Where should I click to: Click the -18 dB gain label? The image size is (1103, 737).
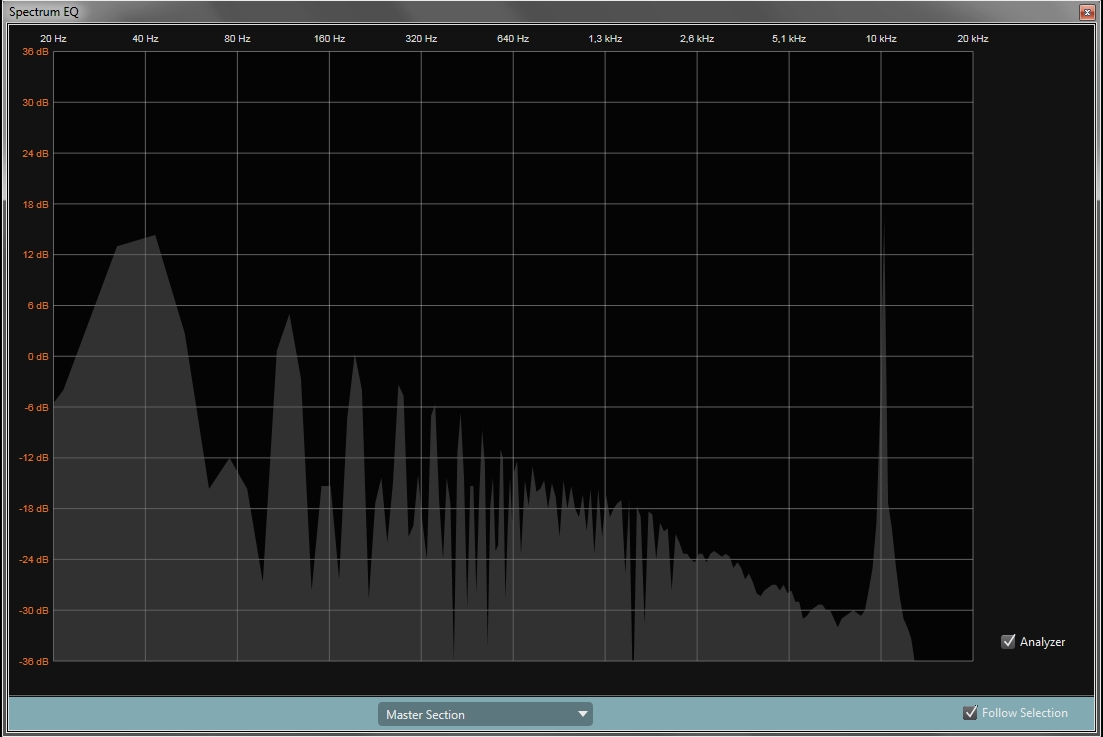pos(34,509)
